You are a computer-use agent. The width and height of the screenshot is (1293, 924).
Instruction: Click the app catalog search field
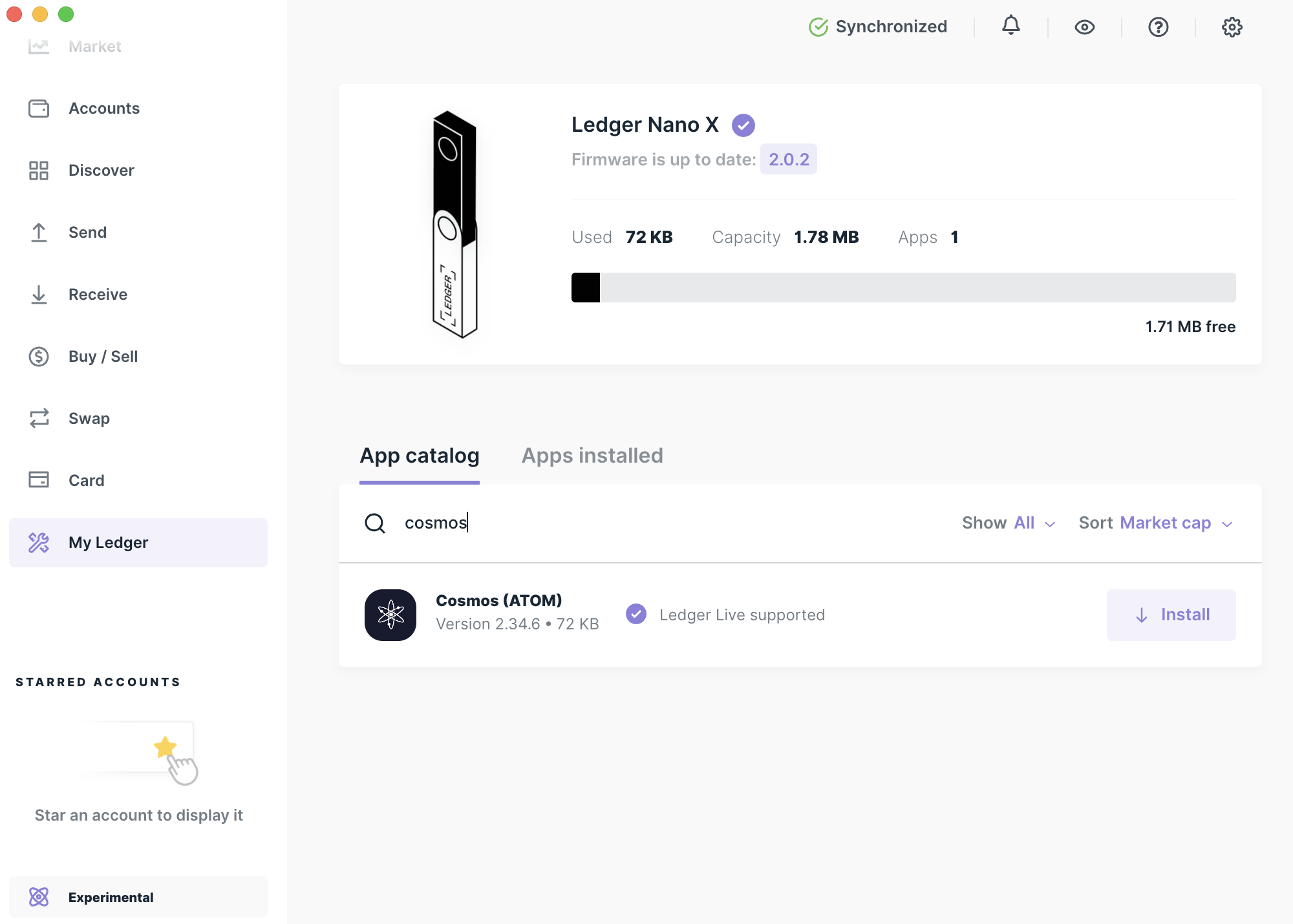(646, 523)
